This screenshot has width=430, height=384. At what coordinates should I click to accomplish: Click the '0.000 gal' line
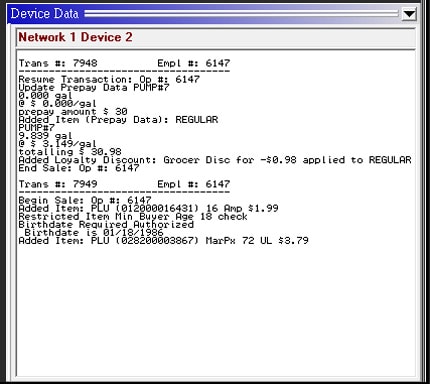coord(45,96)
